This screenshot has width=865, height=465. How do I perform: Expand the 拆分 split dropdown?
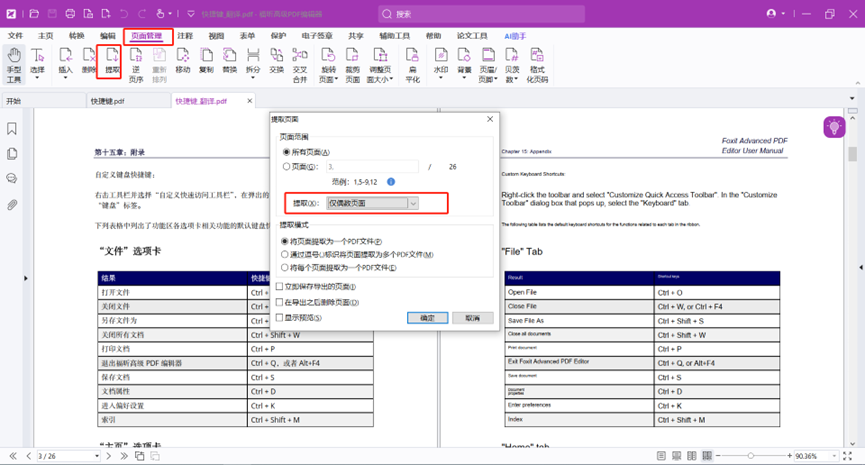pyautogui.click(x=253, y=78)
